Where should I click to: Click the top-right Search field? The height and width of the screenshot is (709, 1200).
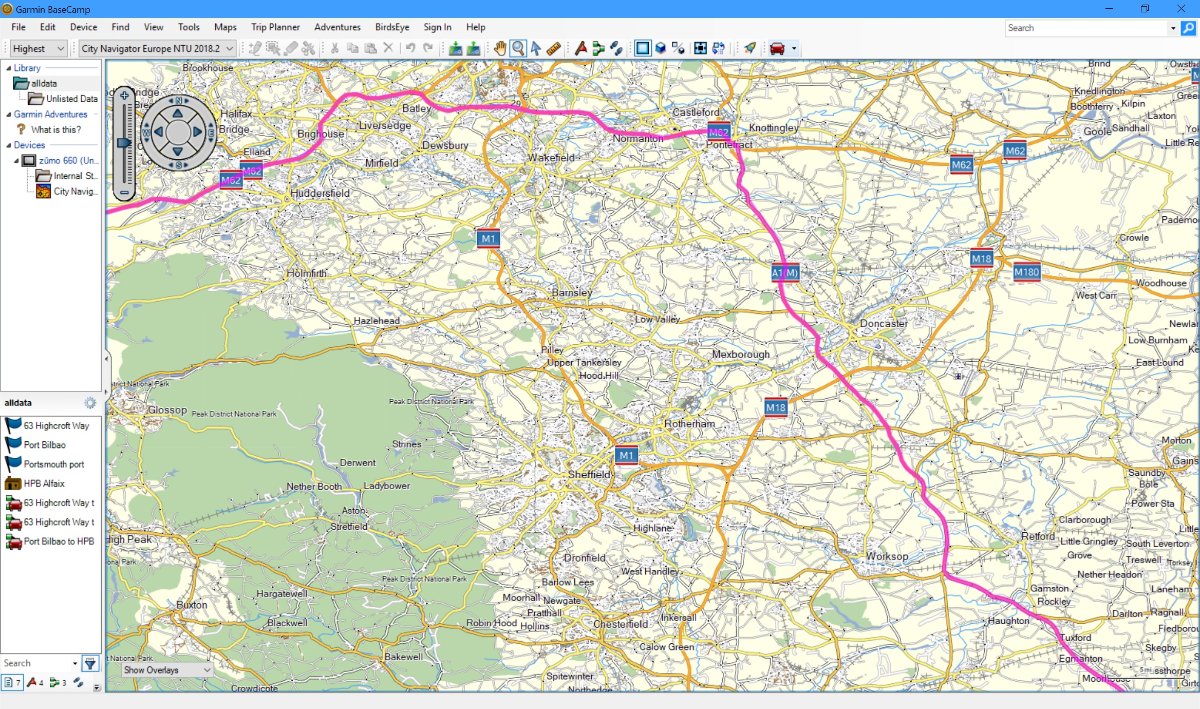(x=1085, y=28)
